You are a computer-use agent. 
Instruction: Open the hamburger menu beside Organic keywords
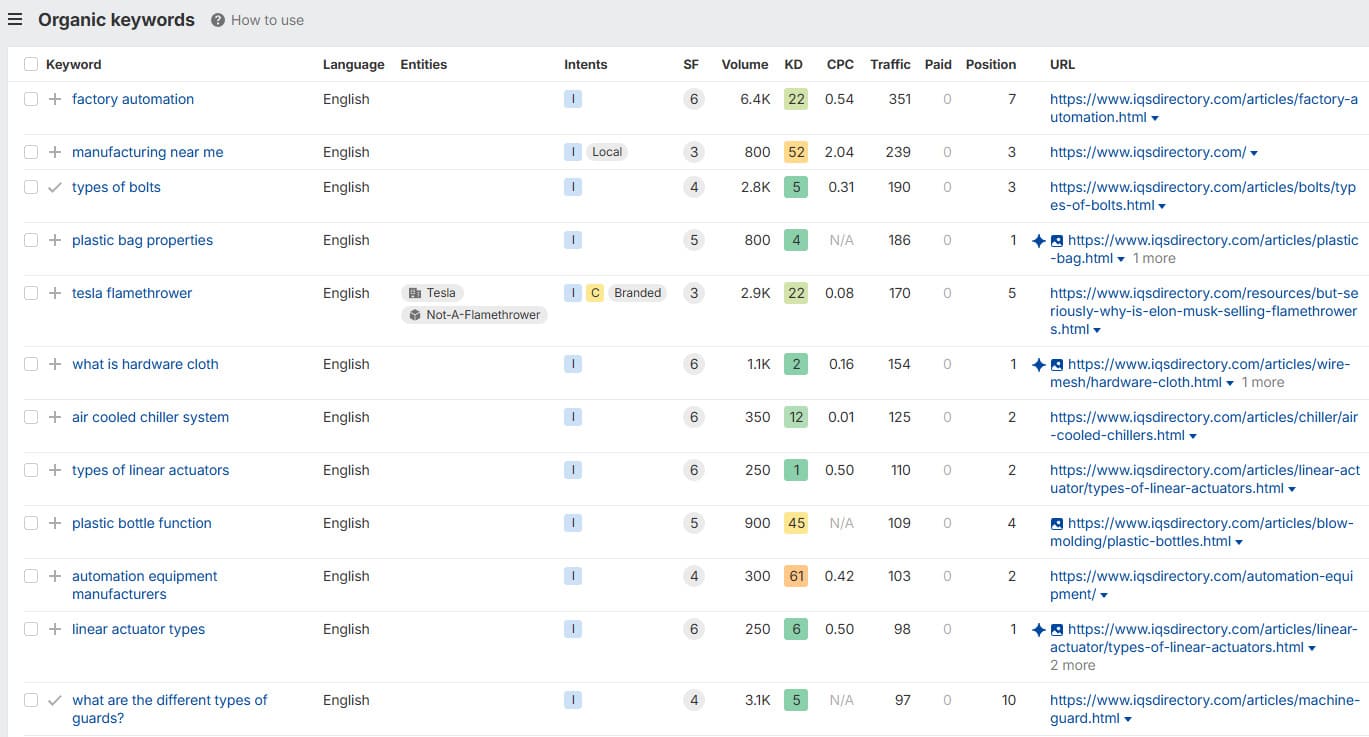click(15, 20)
